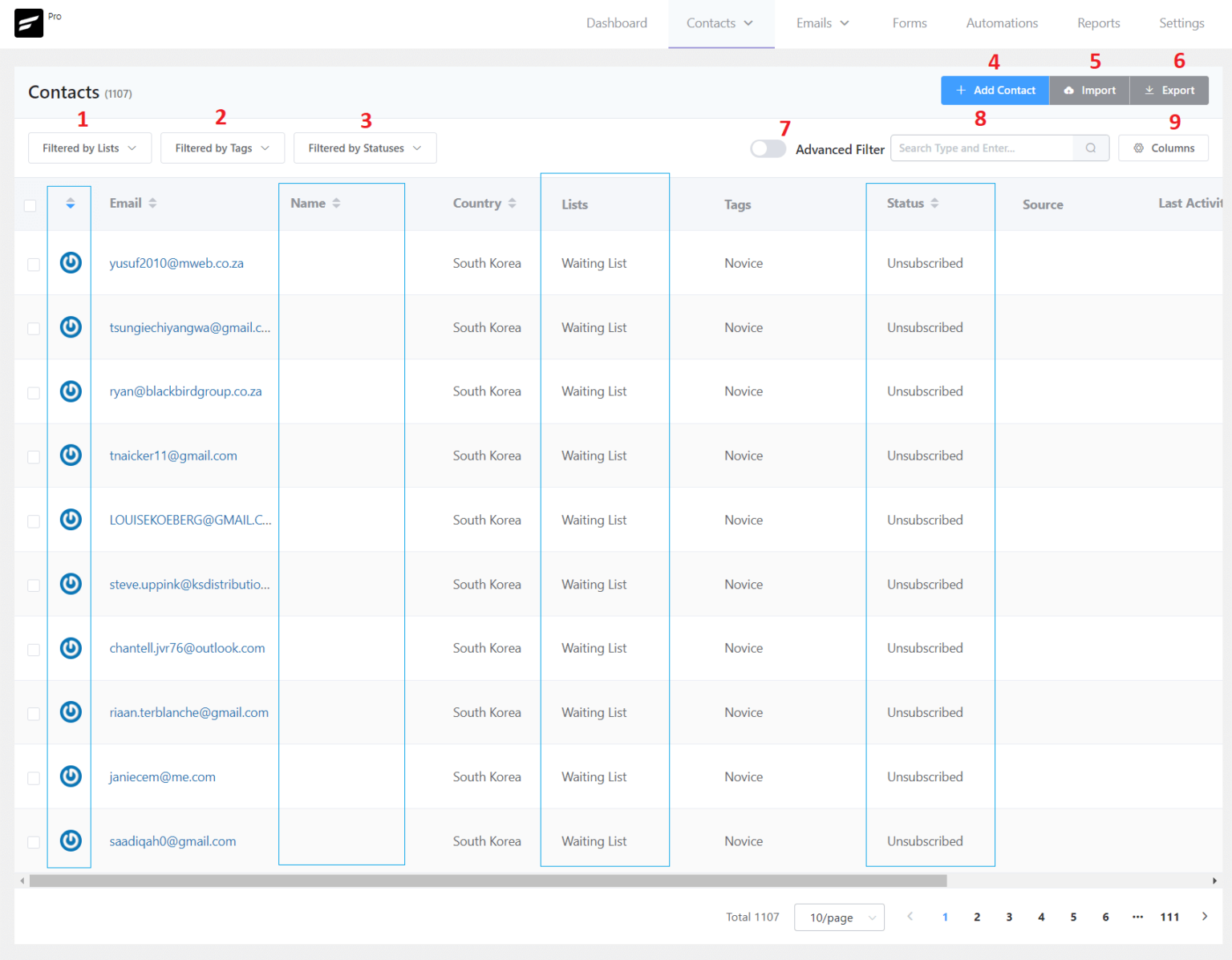Image resolution: width=1232 pixels, height=960 pixels.
Task: Switch to the Reports section
Action: click(x=1098, y=22)
